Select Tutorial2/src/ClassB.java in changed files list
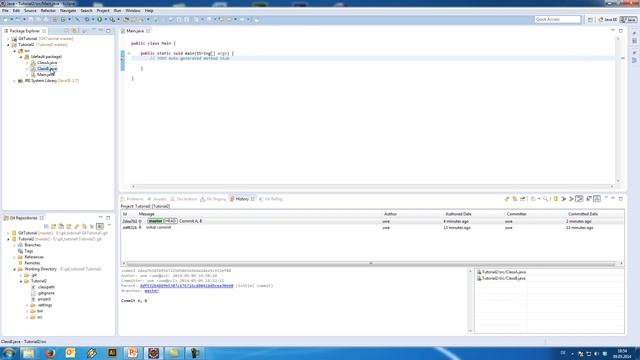The width and height of the screenshot is (640, 360). point(504,278)
